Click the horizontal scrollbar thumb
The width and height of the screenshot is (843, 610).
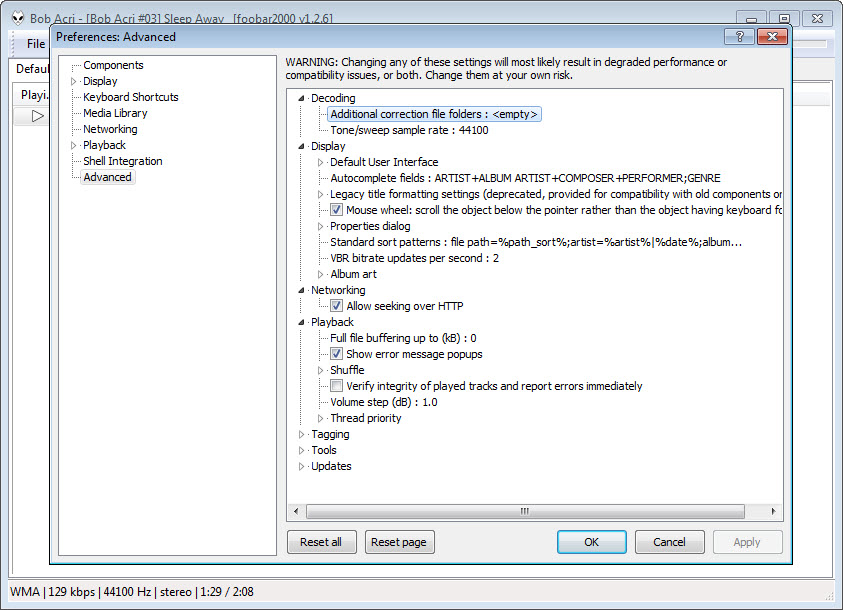(525, 511)
